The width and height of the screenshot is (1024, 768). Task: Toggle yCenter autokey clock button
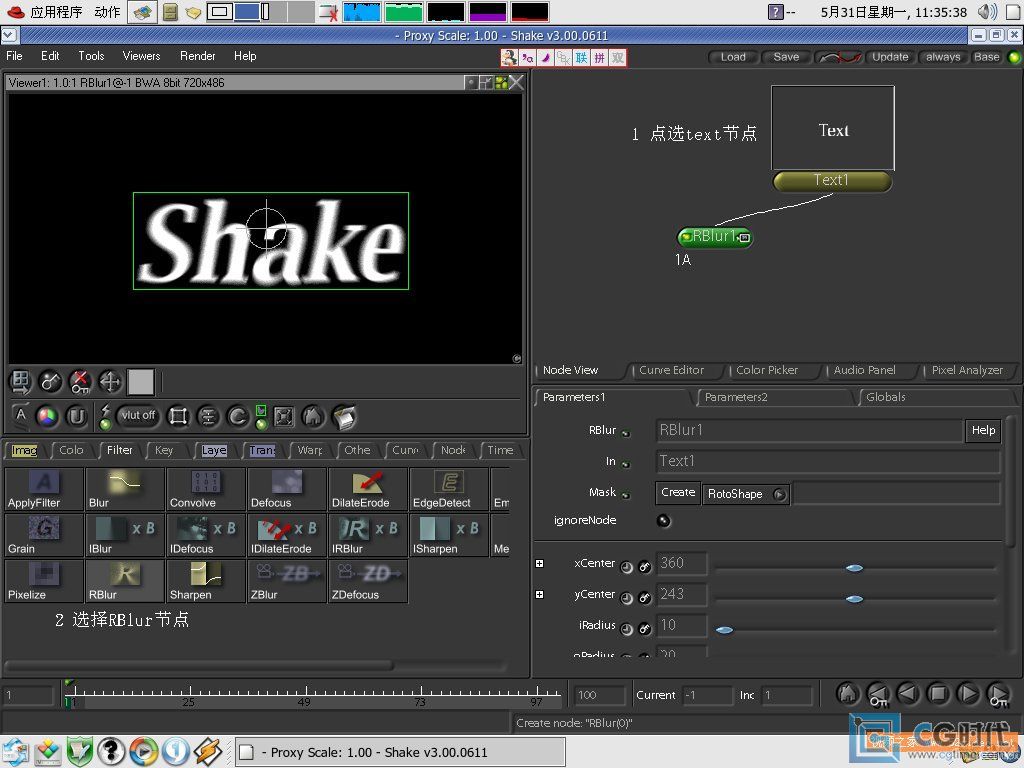click(x=626, y=598)
